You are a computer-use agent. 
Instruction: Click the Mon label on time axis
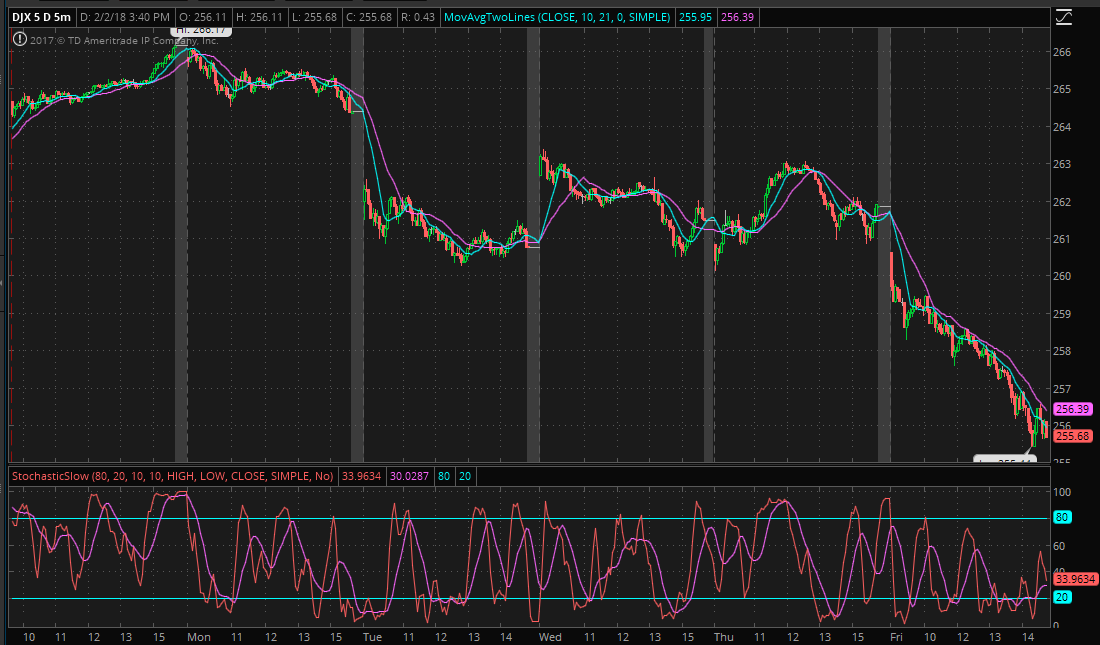[199, 637]
